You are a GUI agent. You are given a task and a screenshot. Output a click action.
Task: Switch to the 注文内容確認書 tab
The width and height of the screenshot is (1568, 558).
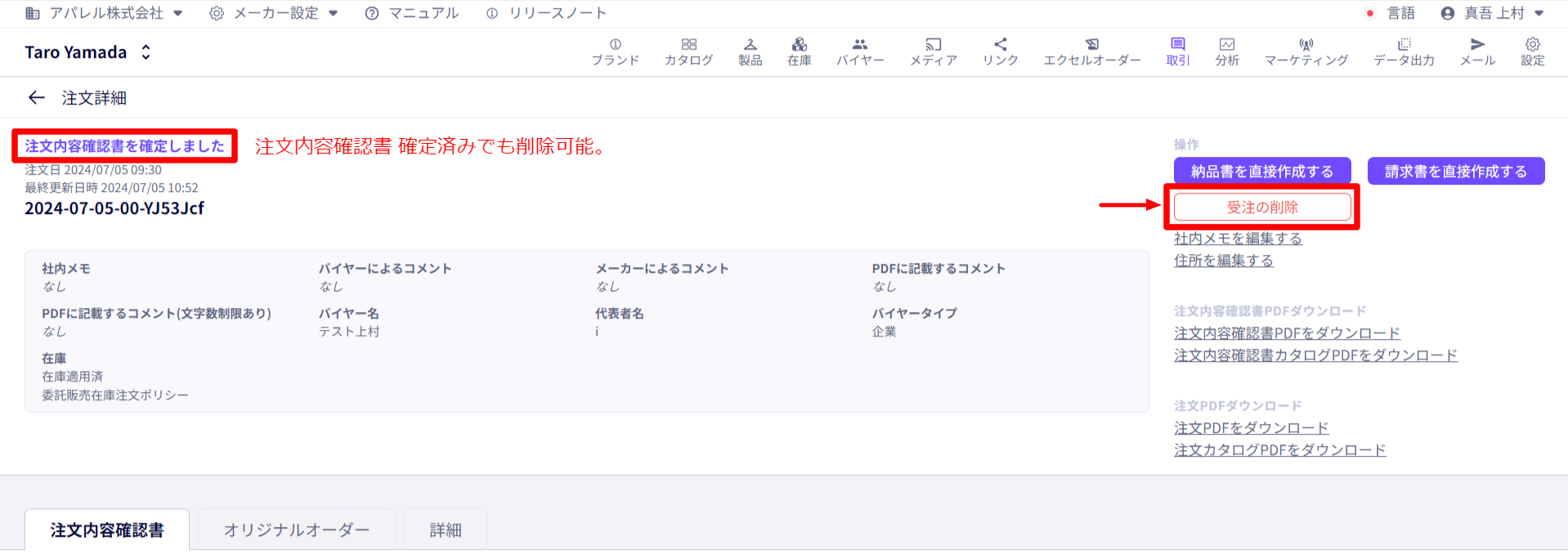tap(107, 530)
